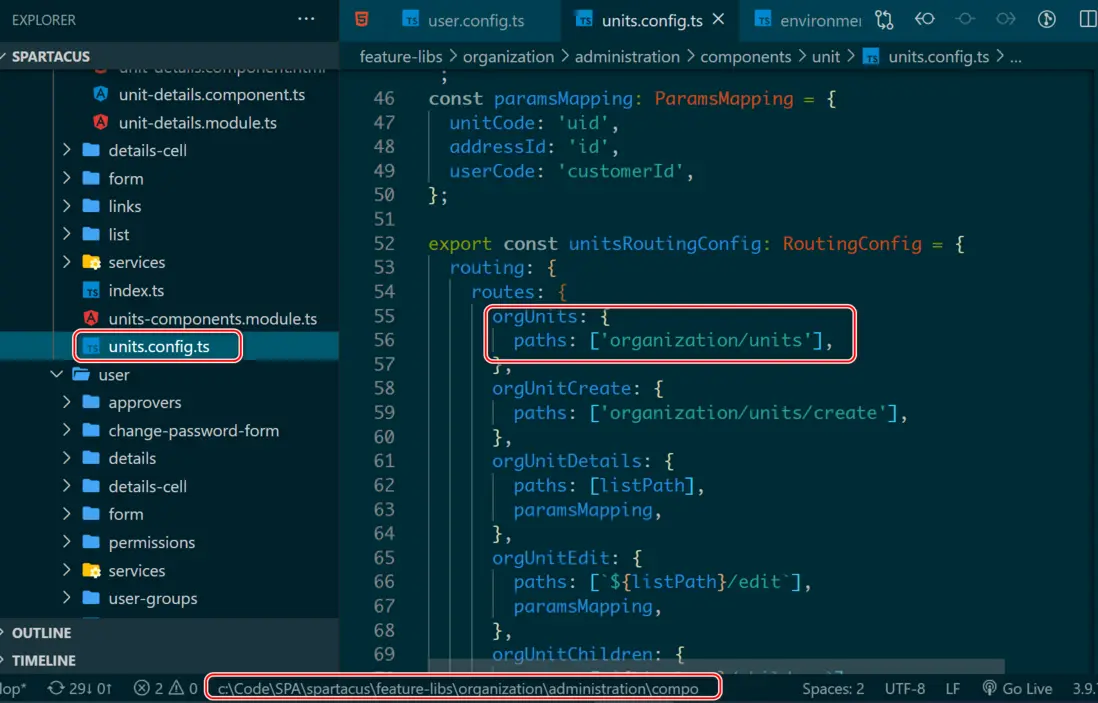Click the file path in the status bar
1098x703 pixels.
(x=459, y=689)
